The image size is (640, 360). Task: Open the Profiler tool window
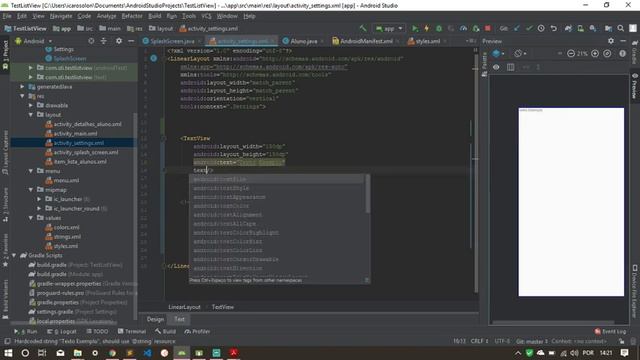198,331
